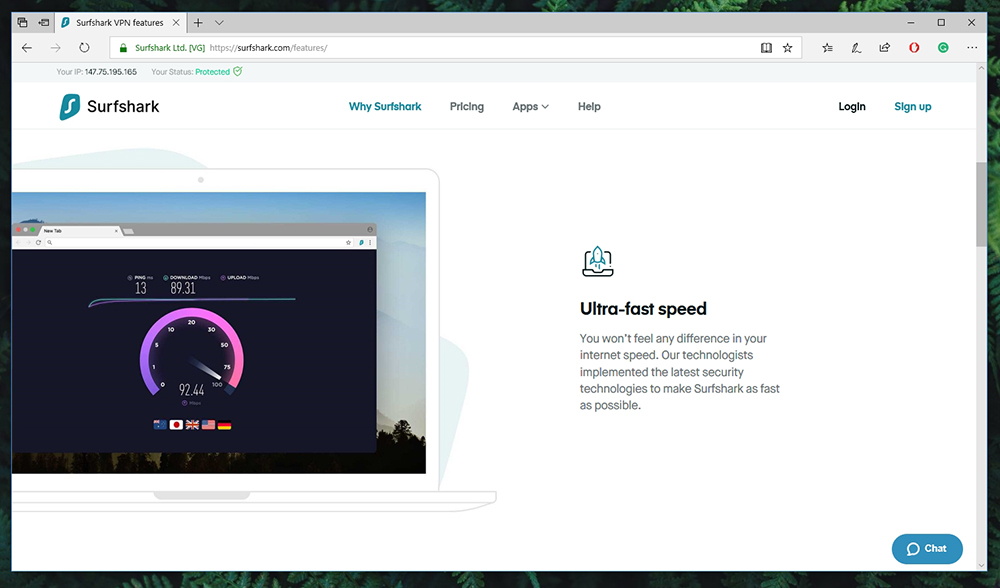This screenshot has width=1000, height=588.
Task: Click the add notes pen icon
Action: click(856, 47)
